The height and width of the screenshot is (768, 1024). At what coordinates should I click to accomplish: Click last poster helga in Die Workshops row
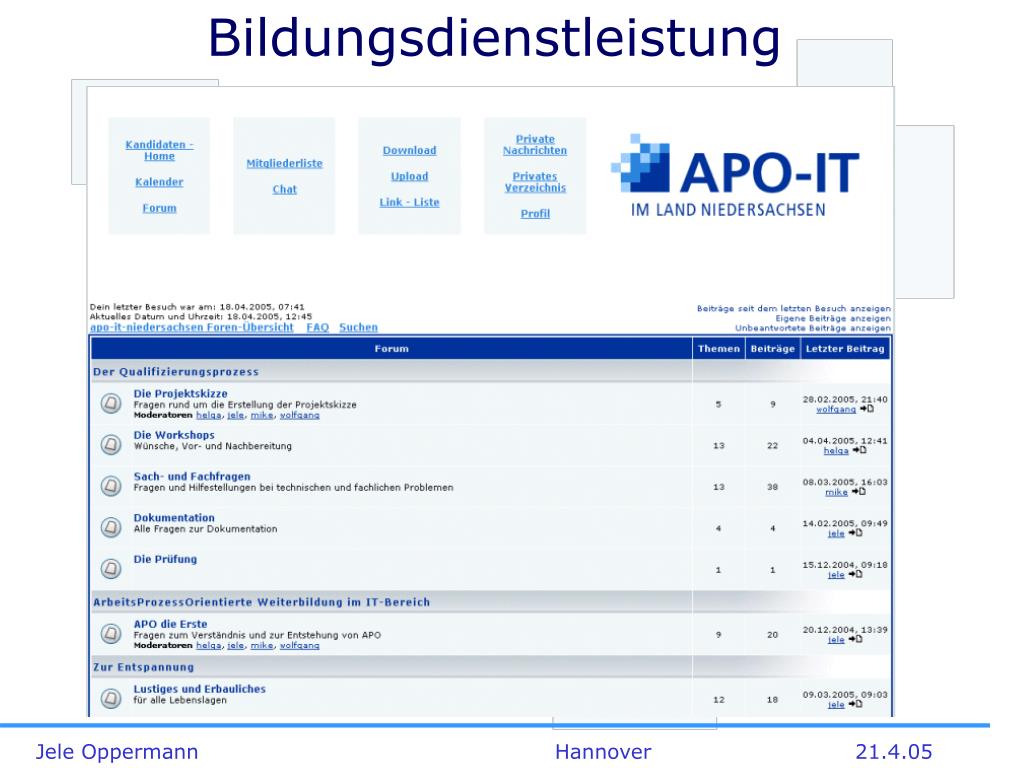835,451
